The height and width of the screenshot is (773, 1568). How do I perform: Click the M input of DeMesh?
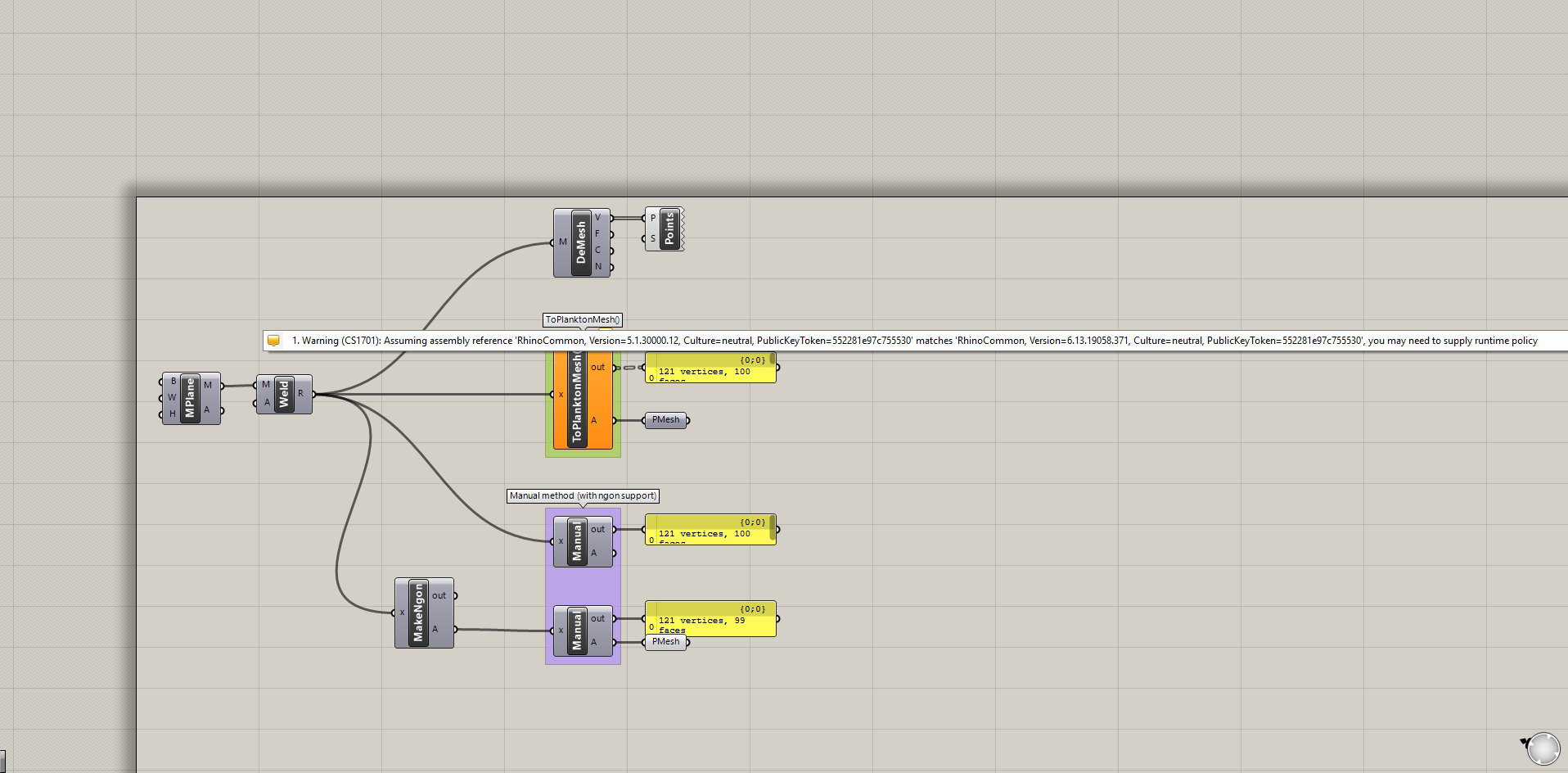563,242
